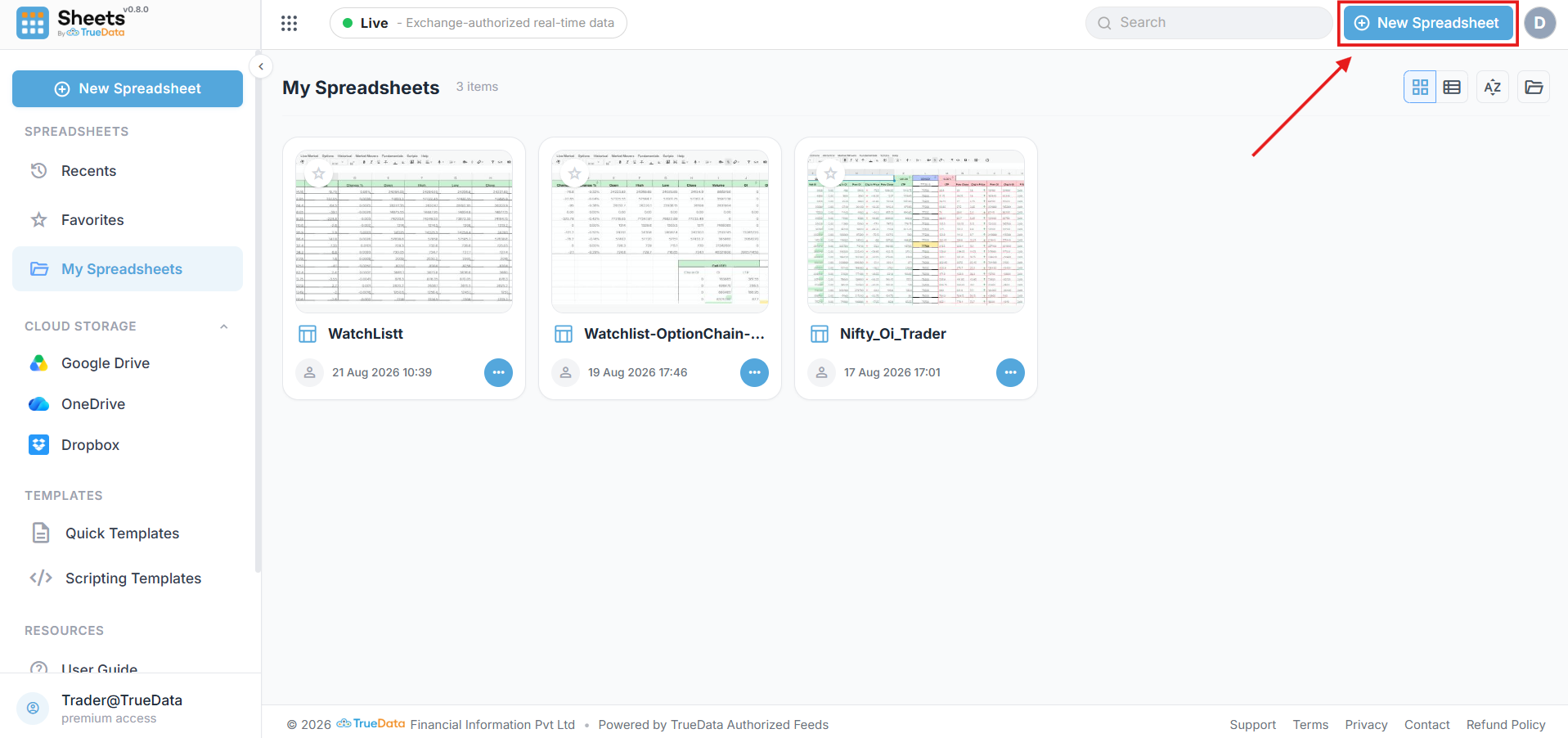
Task: Switch to grid view layout
Action: [x=1420, y=87]
